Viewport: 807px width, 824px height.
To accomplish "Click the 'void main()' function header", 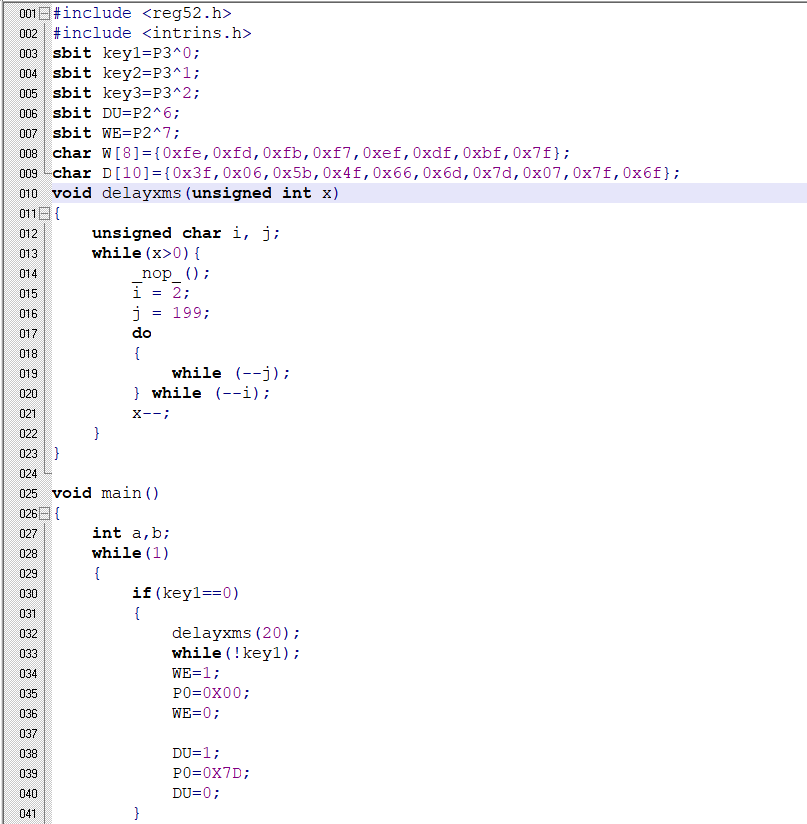I will 106,493.
